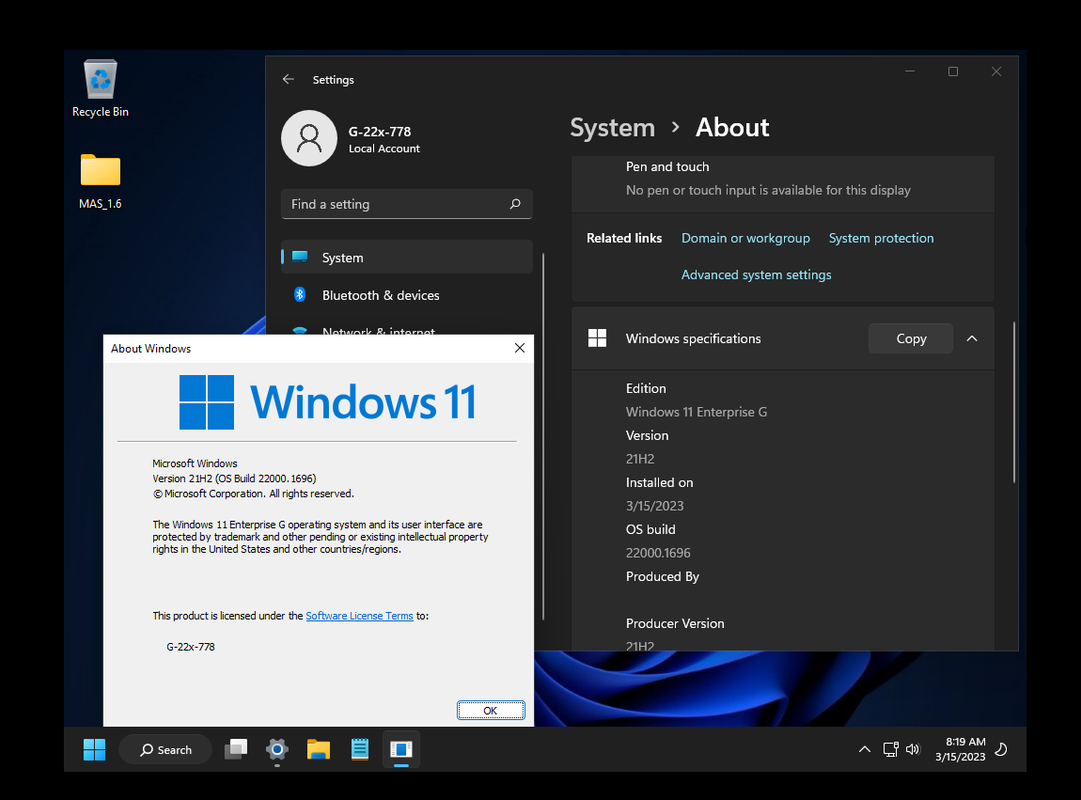Image resolution: width=1081 pixels, height=800 pixels.
Task: Click the user profile avatar in Settings
Action: 309,138
